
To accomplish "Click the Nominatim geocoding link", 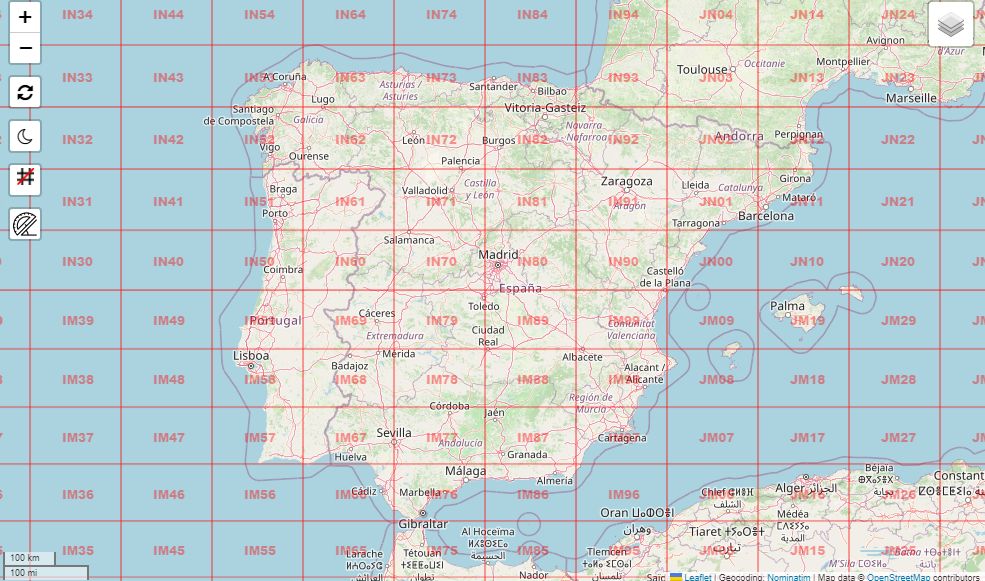I will pyautogui.click(x=788, y=577).
